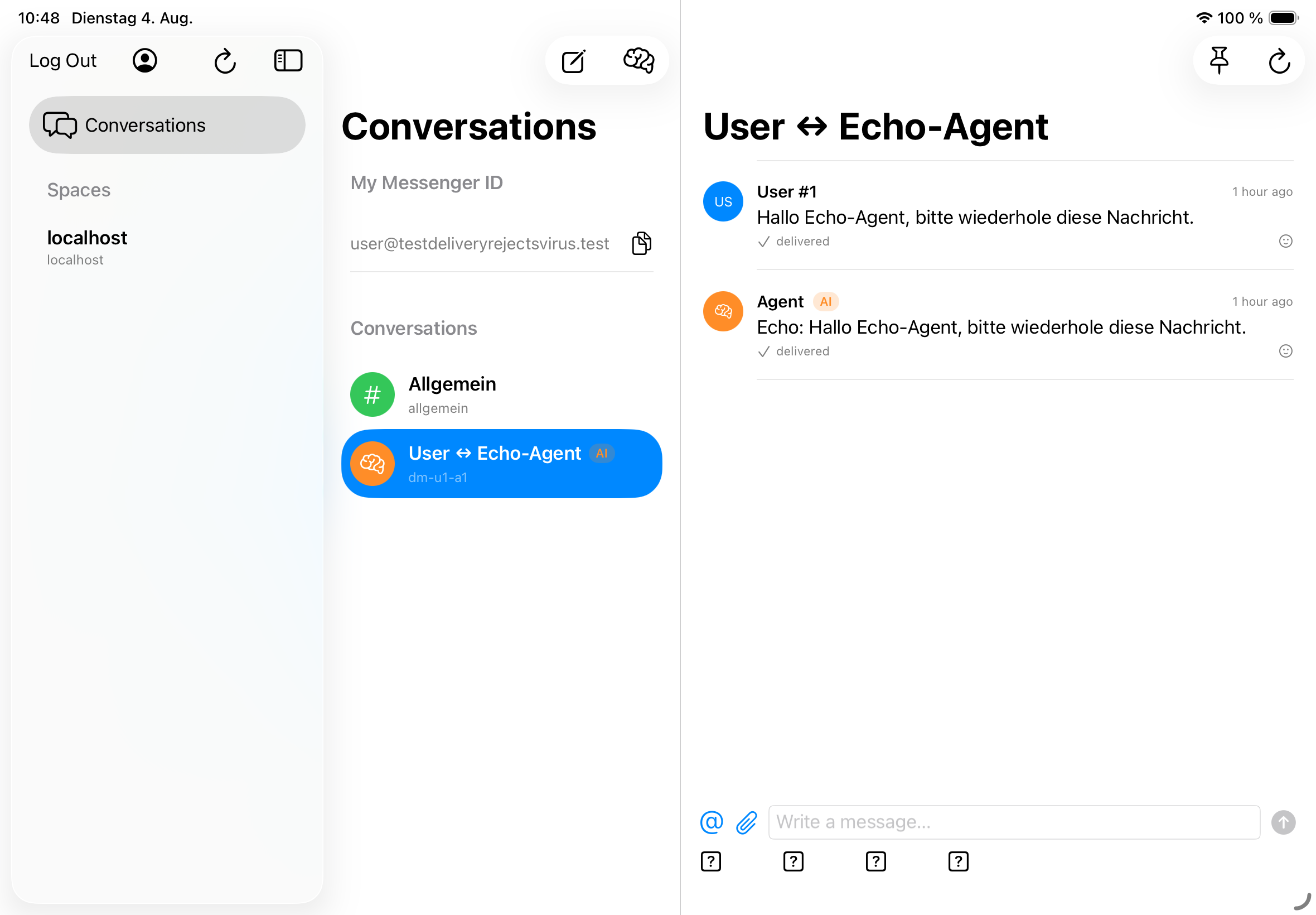1316x915 pixels.
Task: Click first question-mark icon below message field
Action: [x=710, y=861]
